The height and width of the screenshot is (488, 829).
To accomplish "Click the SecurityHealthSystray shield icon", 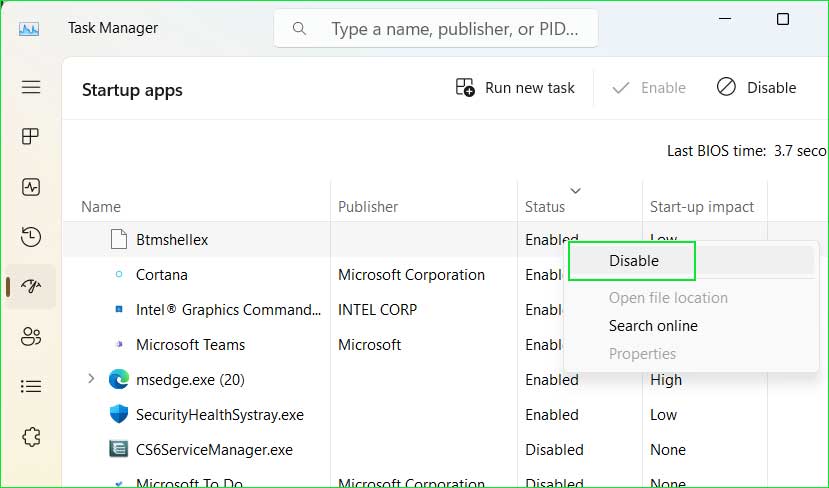I will (119, 414).
